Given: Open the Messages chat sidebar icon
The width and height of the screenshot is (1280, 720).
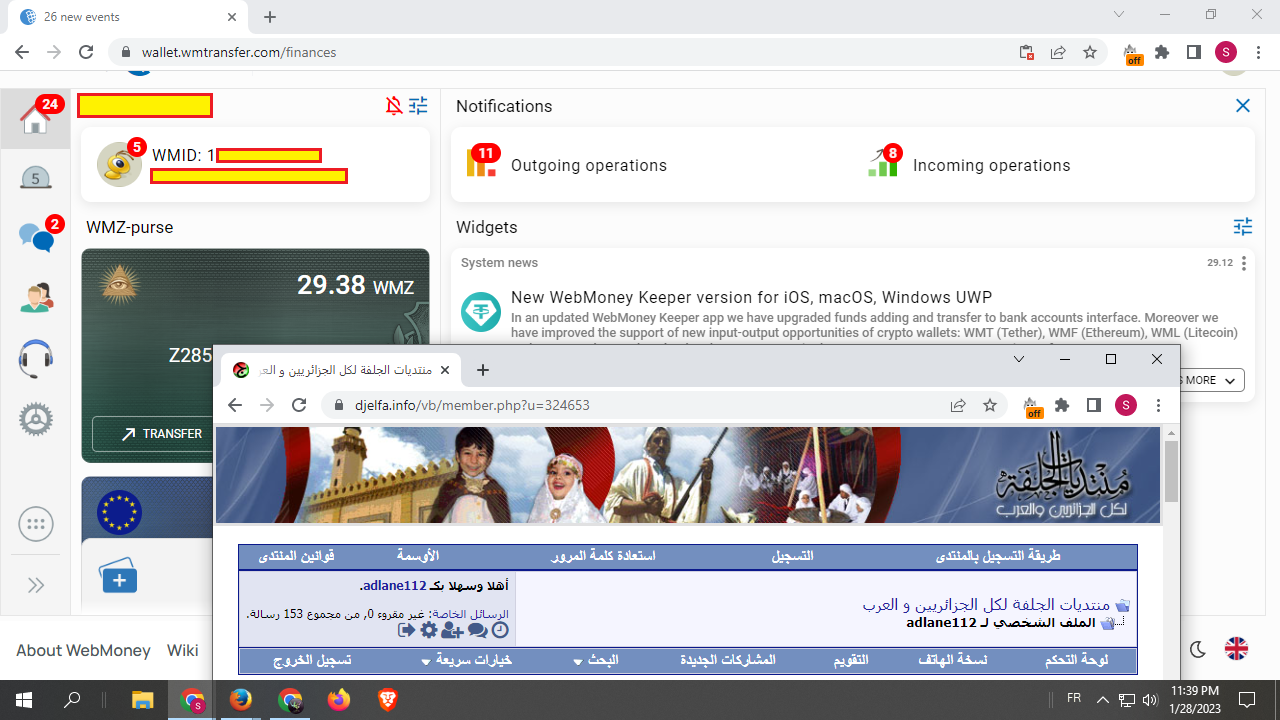Looking at the screenshot, I should click(x=36, y=238).
